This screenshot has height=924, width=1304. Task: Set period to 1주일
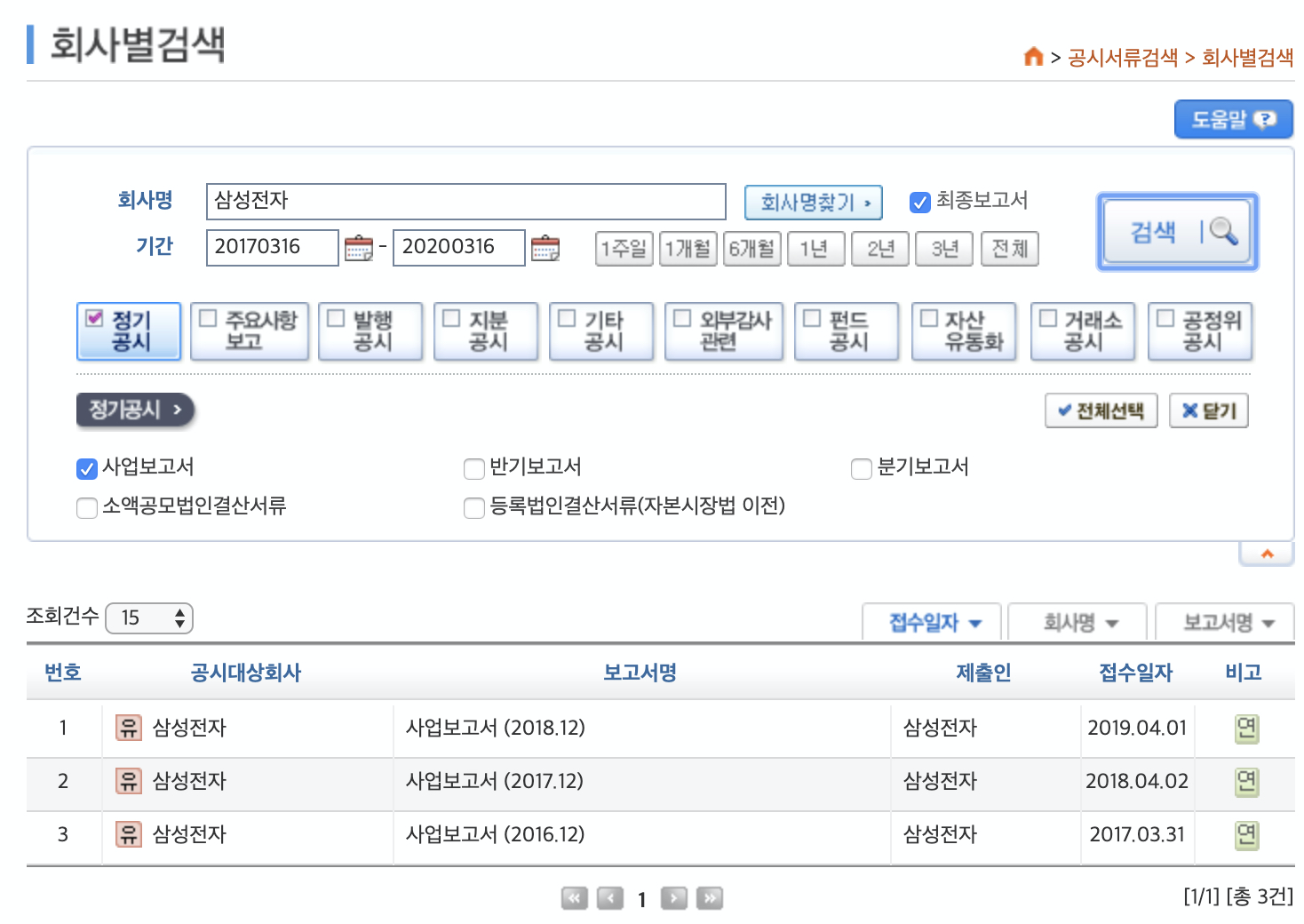(x=624, y=248)
